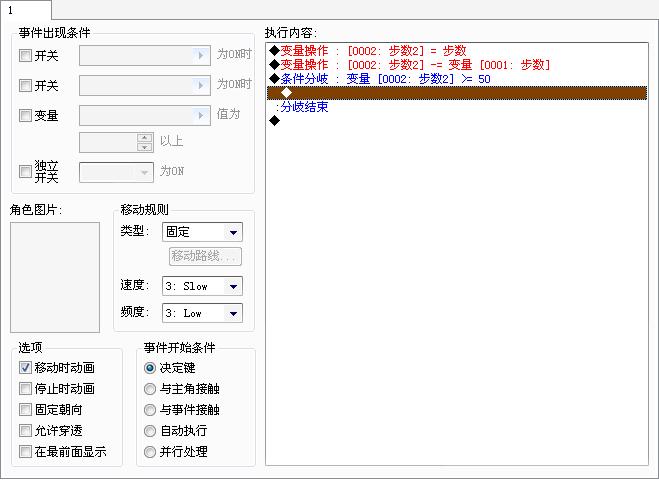Tick the 独立开关 condition checkbox
This screenshot has width=659, height=480.
pos(25,171)
